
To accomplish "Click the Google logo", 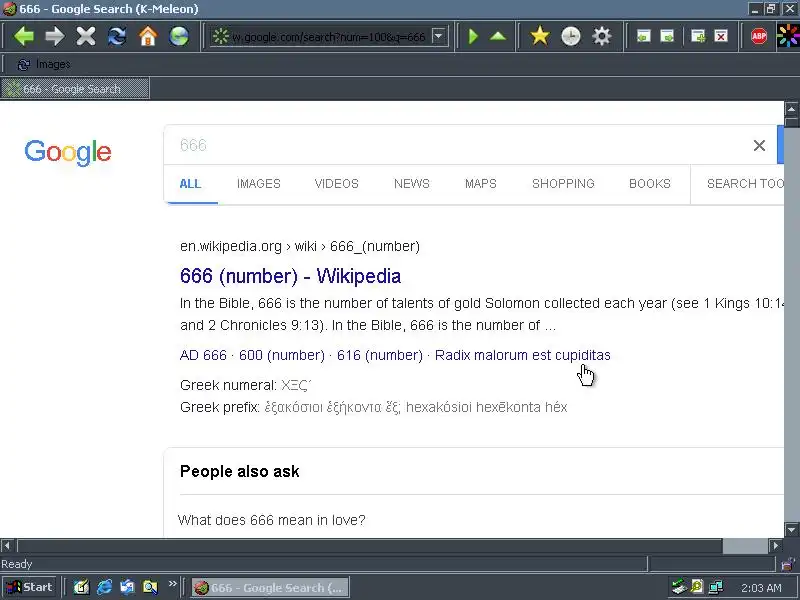I will coord(68,152).
